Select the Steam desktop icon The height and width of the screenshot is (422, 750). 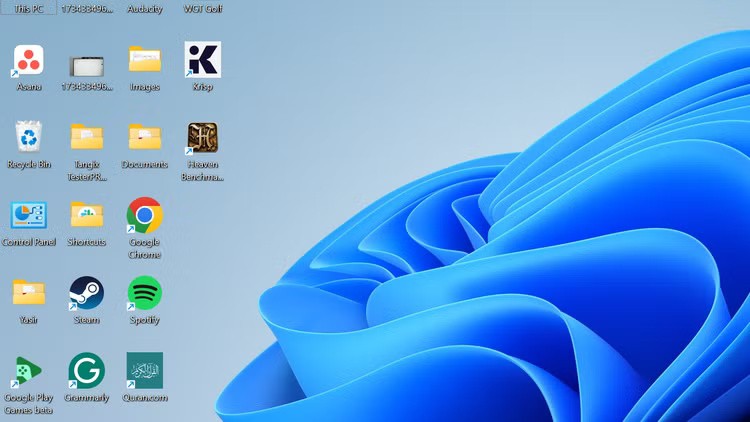click(x=87, y=293)
